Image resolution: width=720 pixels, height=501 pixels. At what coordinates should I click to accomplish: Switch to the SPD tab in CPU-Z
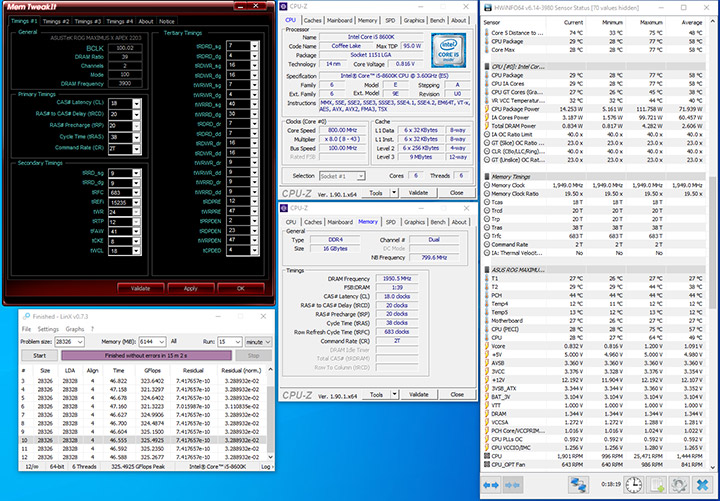[x=390, y=19]
